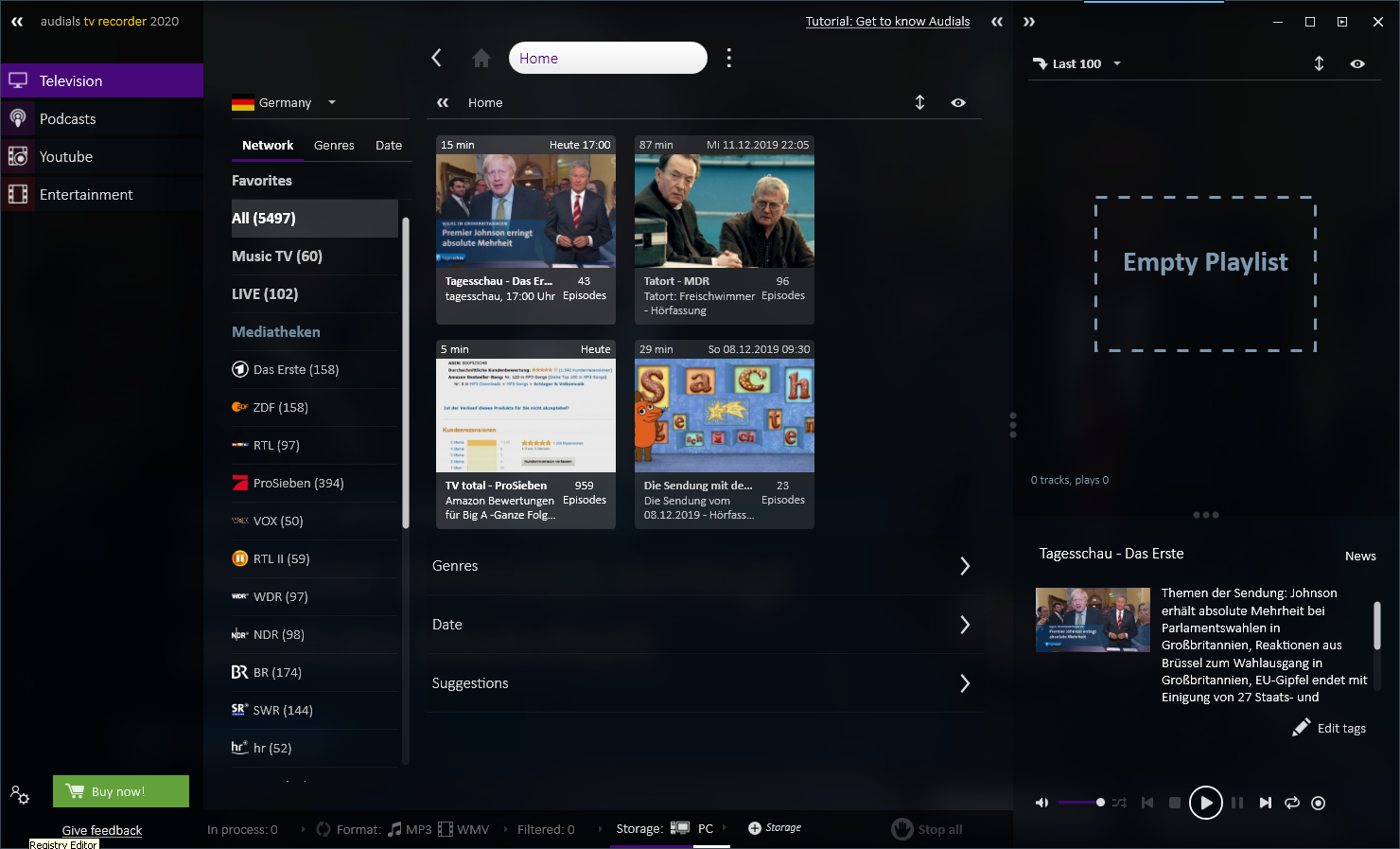Go back with the left arrow
The width and height of the screenshot is (1400, 849).
[x=436, y=58]
